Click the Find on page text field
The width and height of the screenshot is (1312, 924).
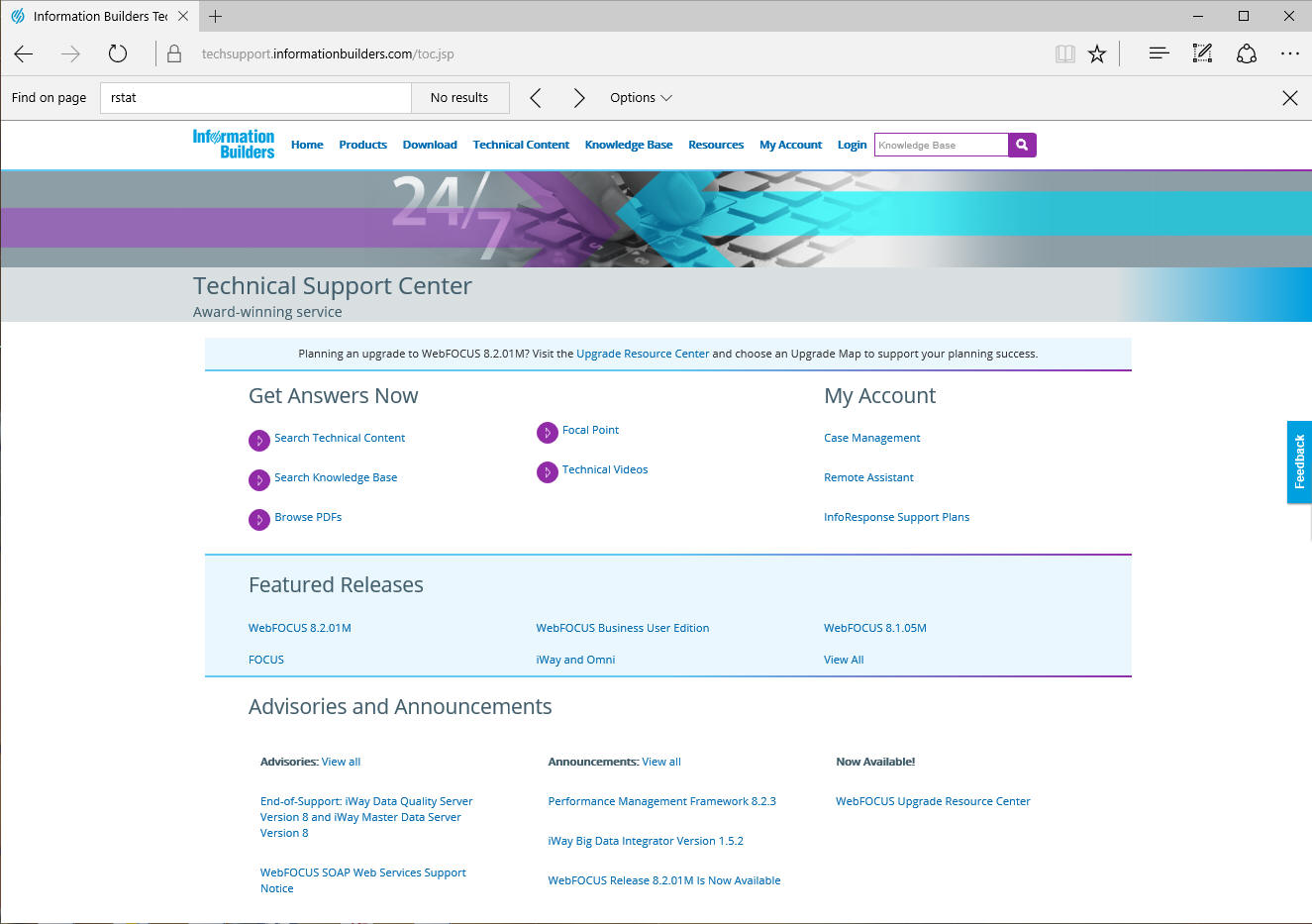tap(255, 98)
